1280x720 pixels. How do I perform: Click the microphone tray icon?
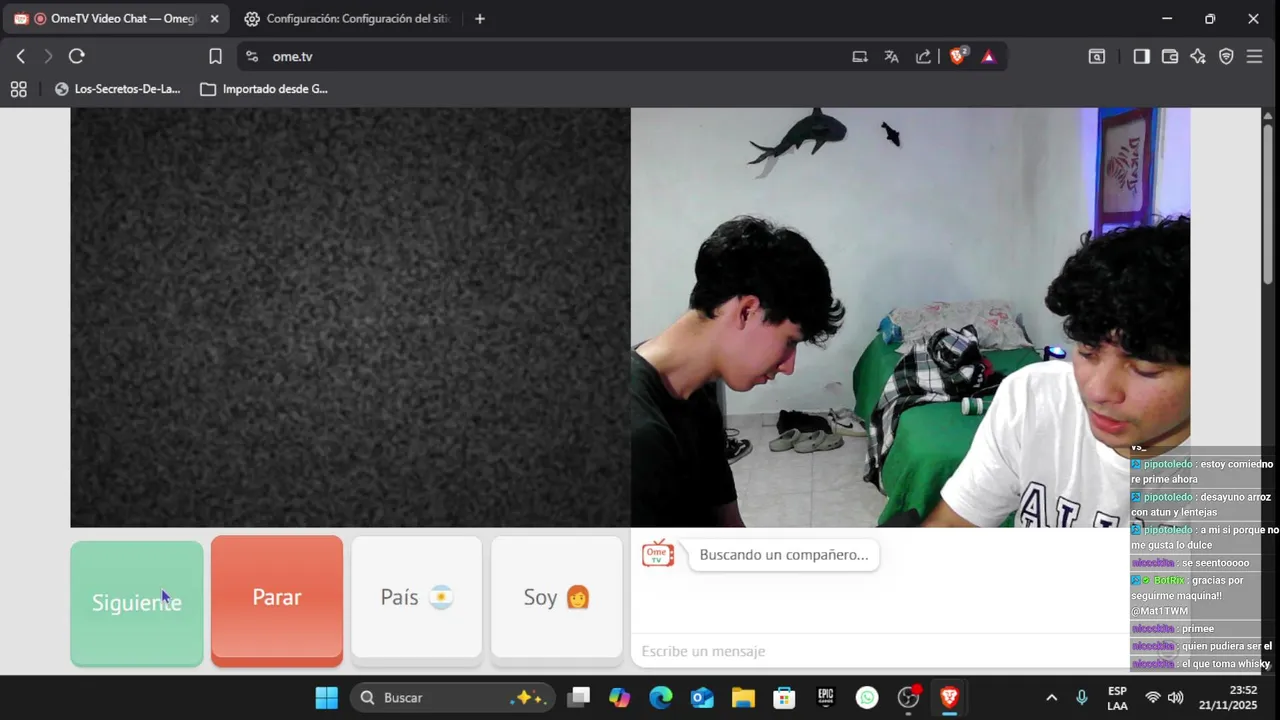1082,698
